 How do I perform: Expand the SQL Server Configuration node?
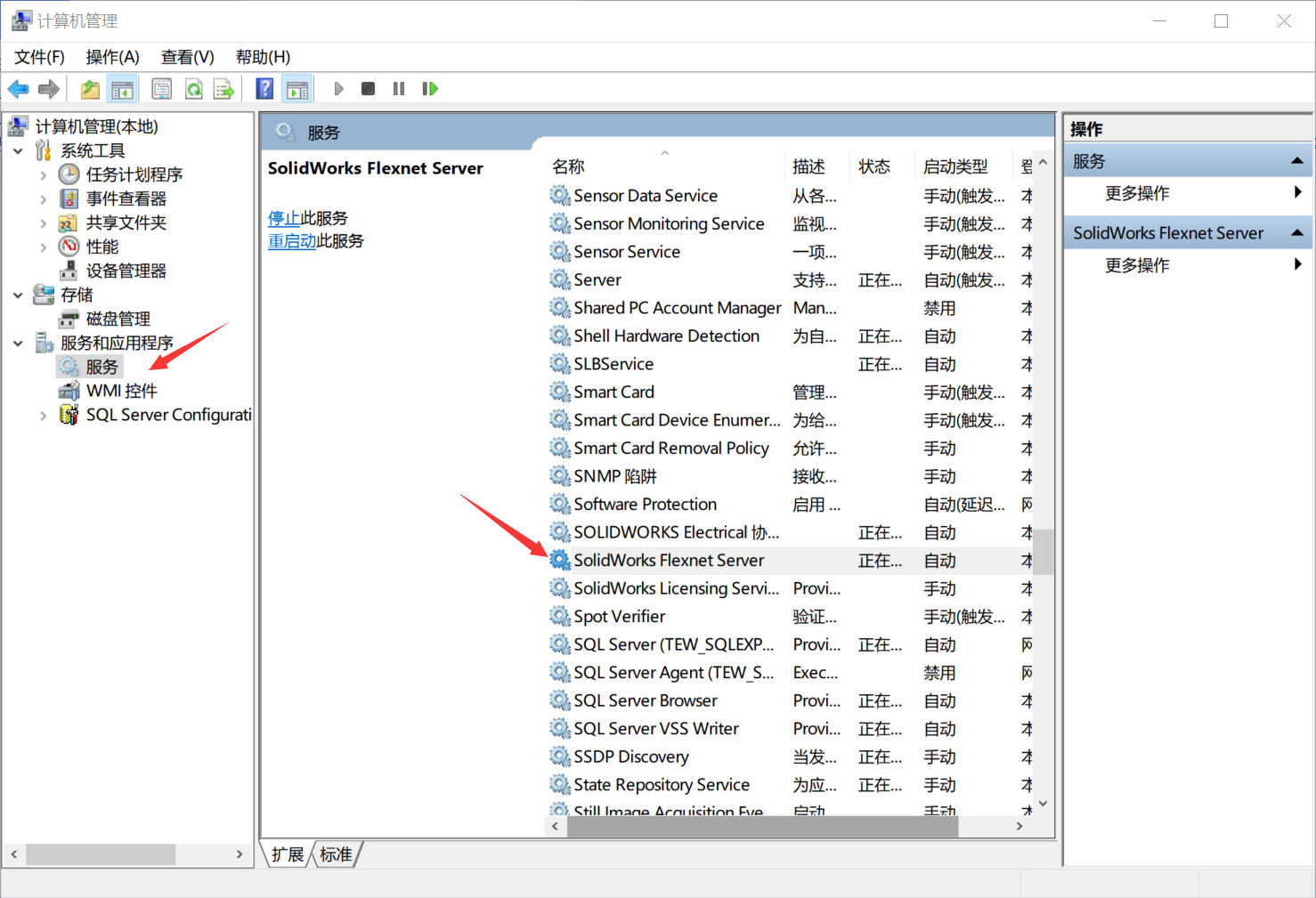point(44,416)
